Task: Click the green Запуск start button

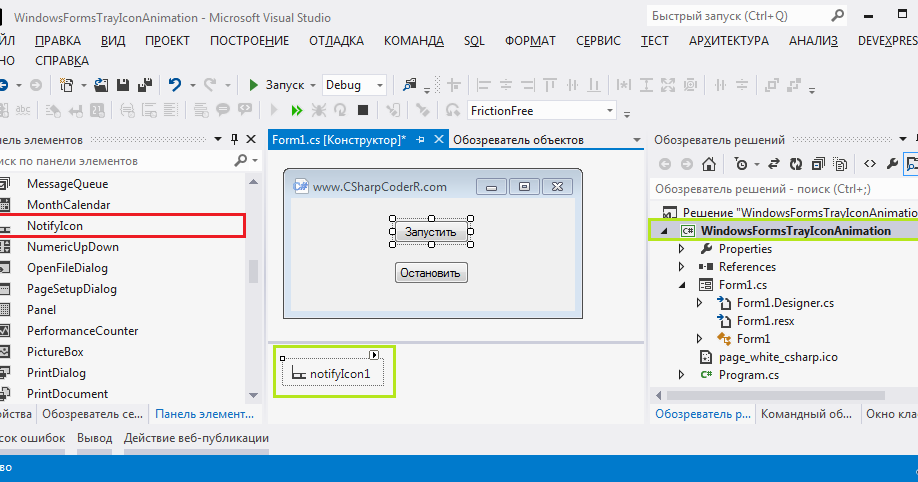Action: 276,86
